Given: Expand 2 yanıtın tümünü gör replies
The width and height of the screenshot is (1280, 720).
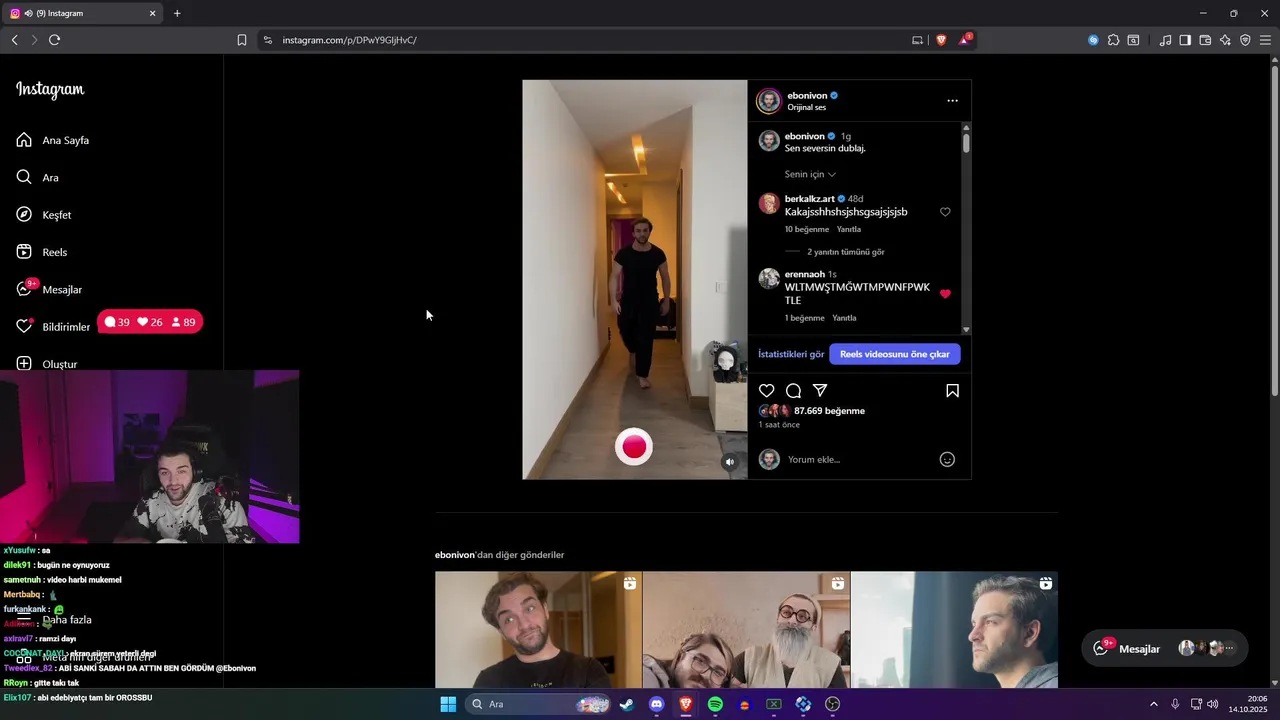Looking at the screenshot, I should point(846,252).
